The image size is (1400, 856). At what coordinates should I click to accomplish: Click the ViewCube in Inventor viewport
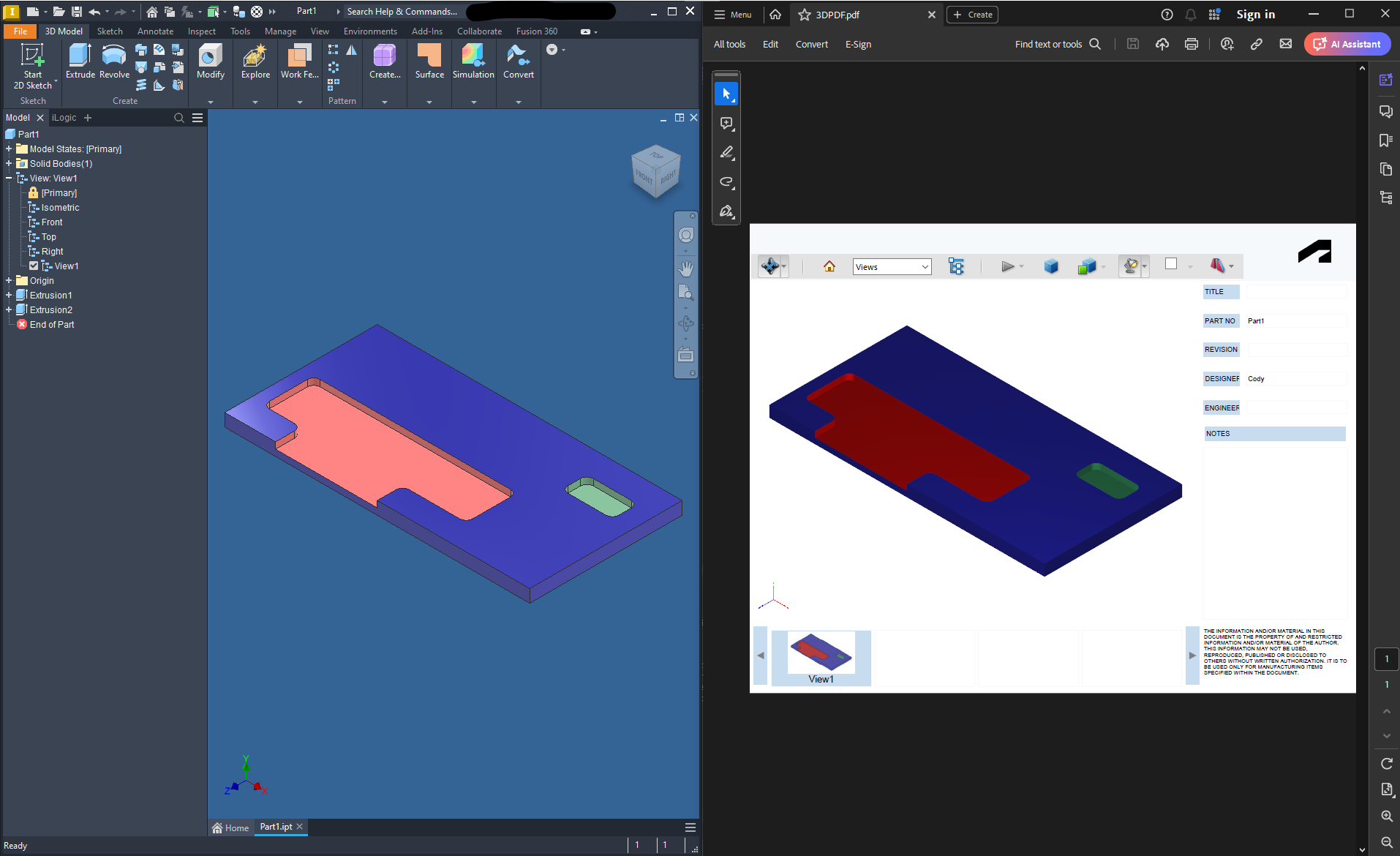tap(656, 171)
